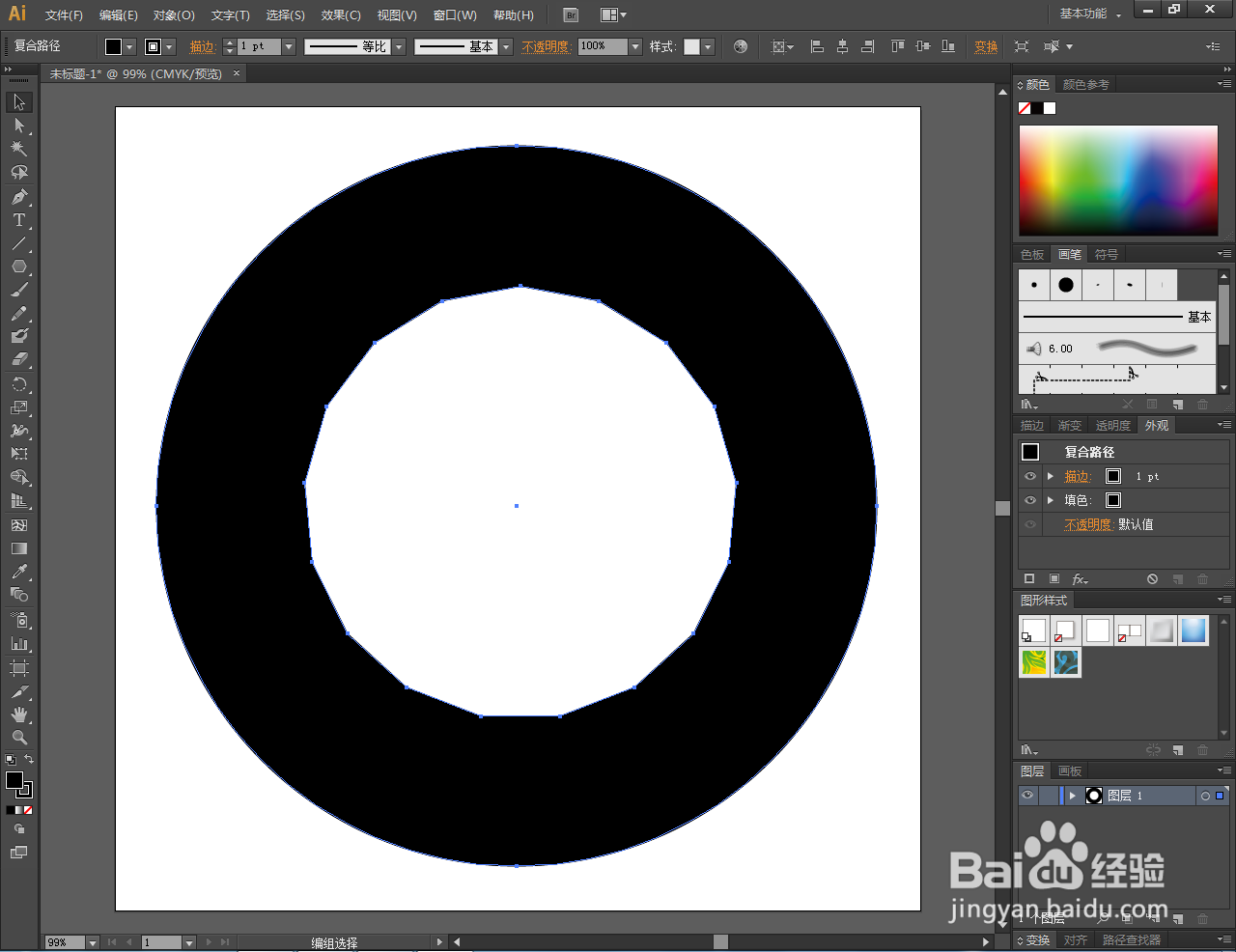Open the 等比 width profile dropdown
This screenshot has height=952, width=1236.
click(399, 46)
